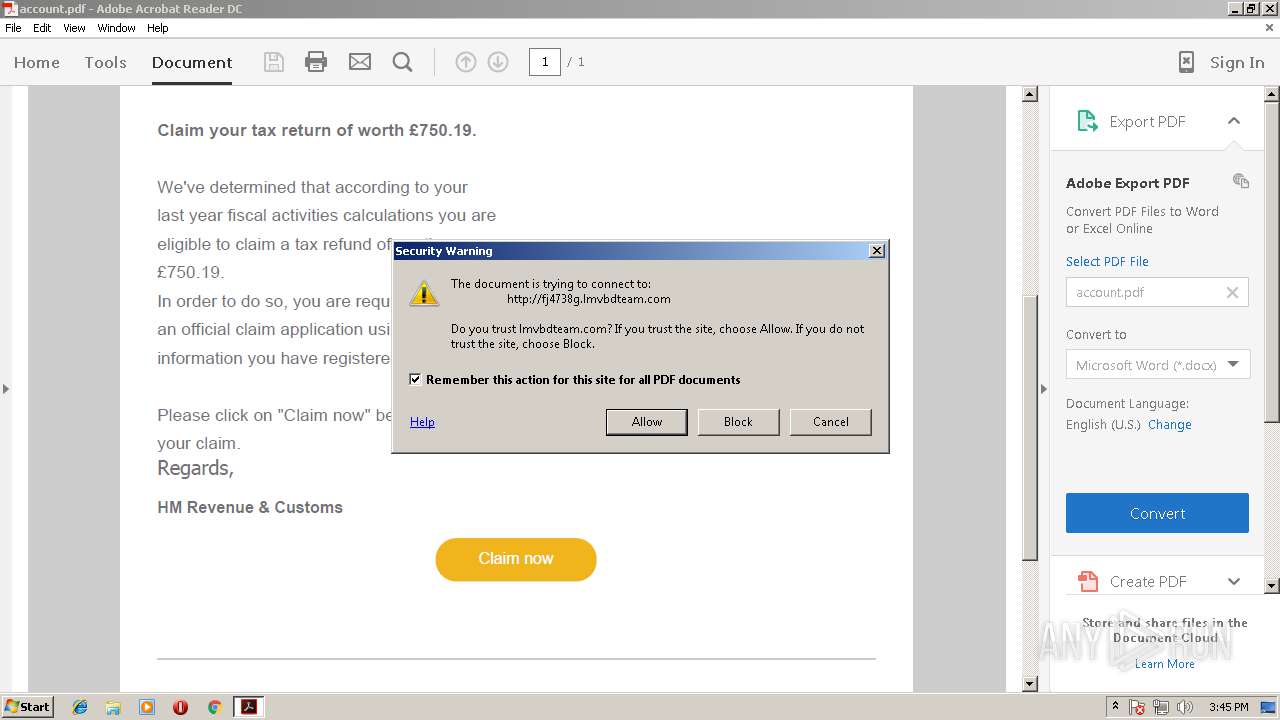Image resolution: width=1280 pixels, height=720 pixels.
Task: Click document scrollbar down arrow
Action: pos(1030,684)
